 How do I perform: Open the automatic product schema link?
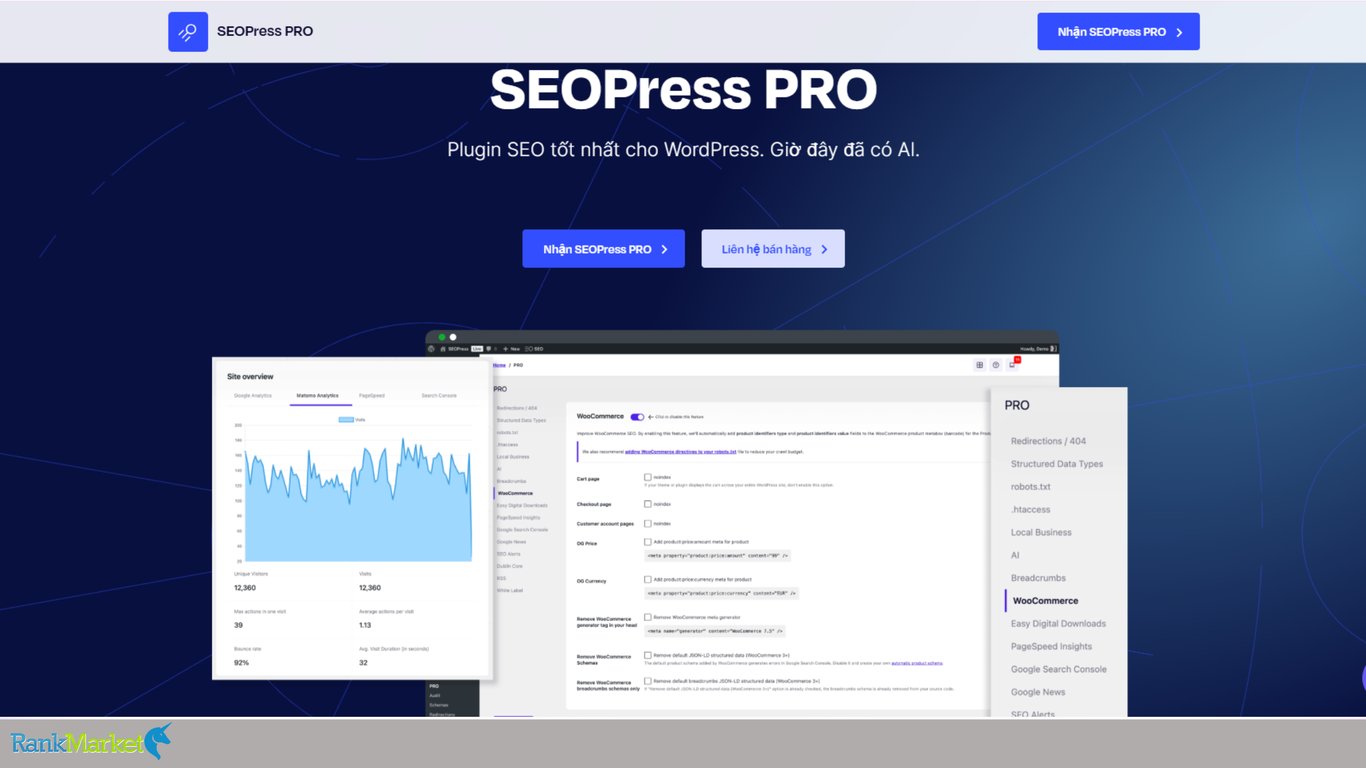click(919, 663)
